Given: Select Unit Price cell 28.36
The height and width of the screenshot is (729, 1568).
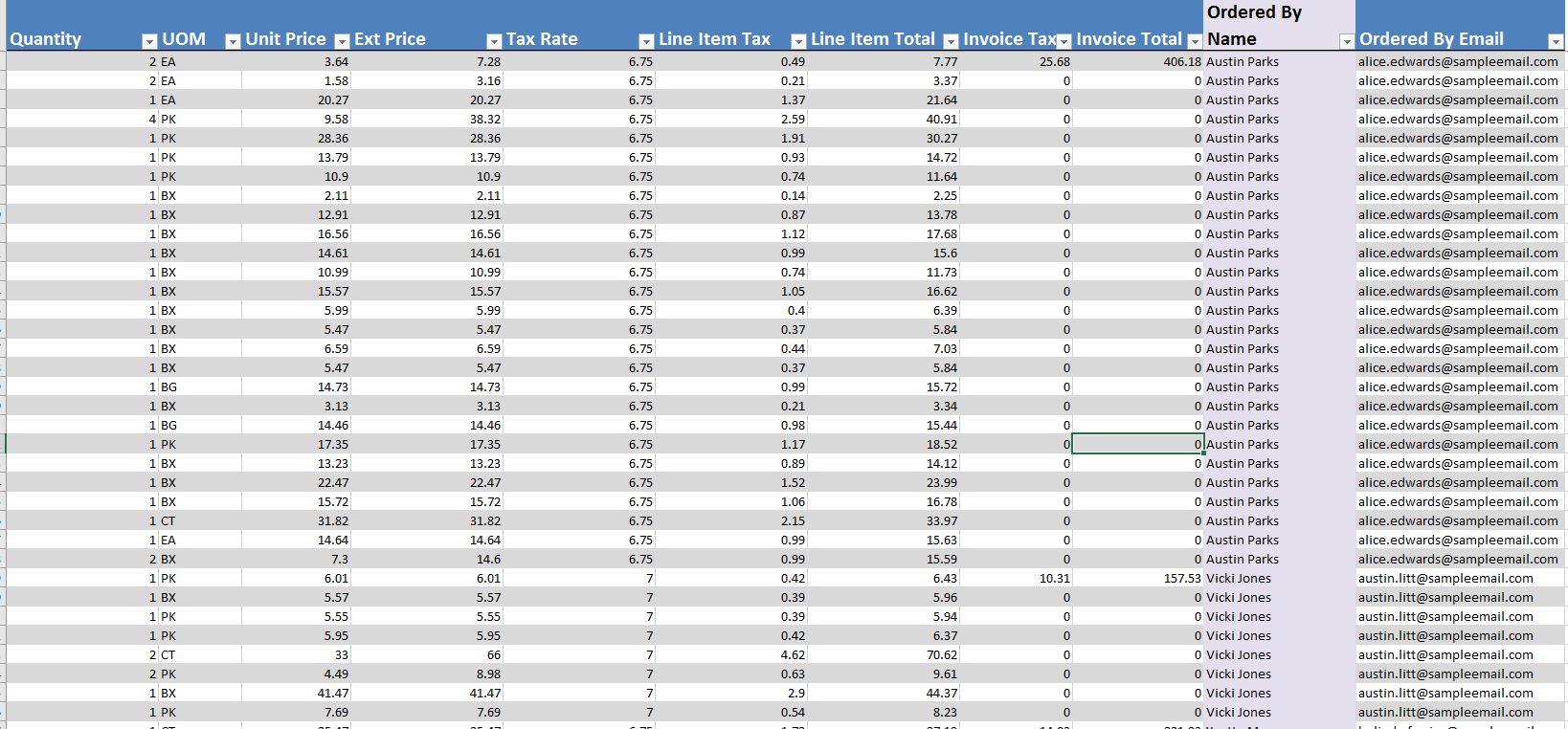Looking at the screenshot, I should [x=296, y=138].
